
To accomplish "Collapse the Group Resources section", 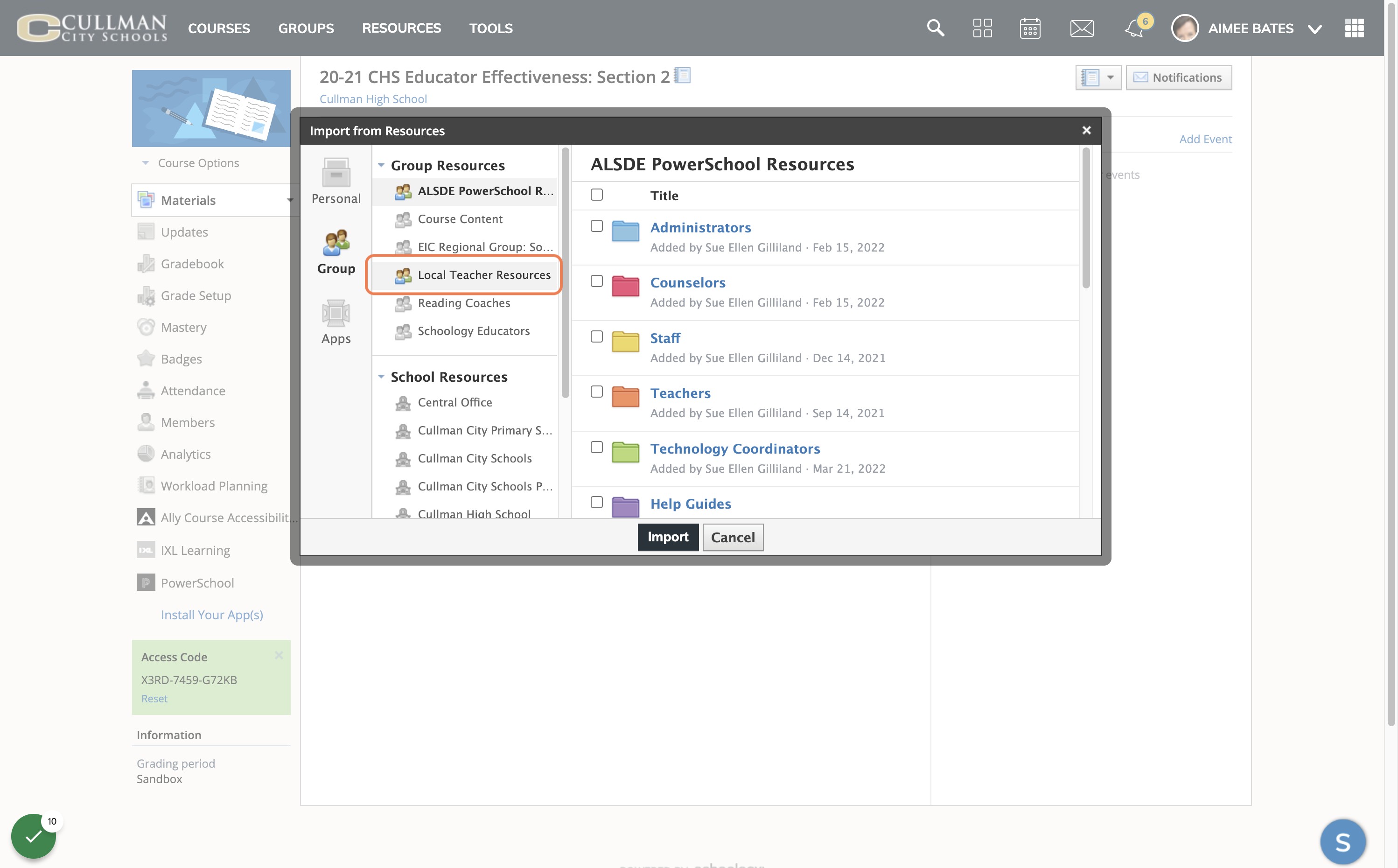I will tap(381, 165).
